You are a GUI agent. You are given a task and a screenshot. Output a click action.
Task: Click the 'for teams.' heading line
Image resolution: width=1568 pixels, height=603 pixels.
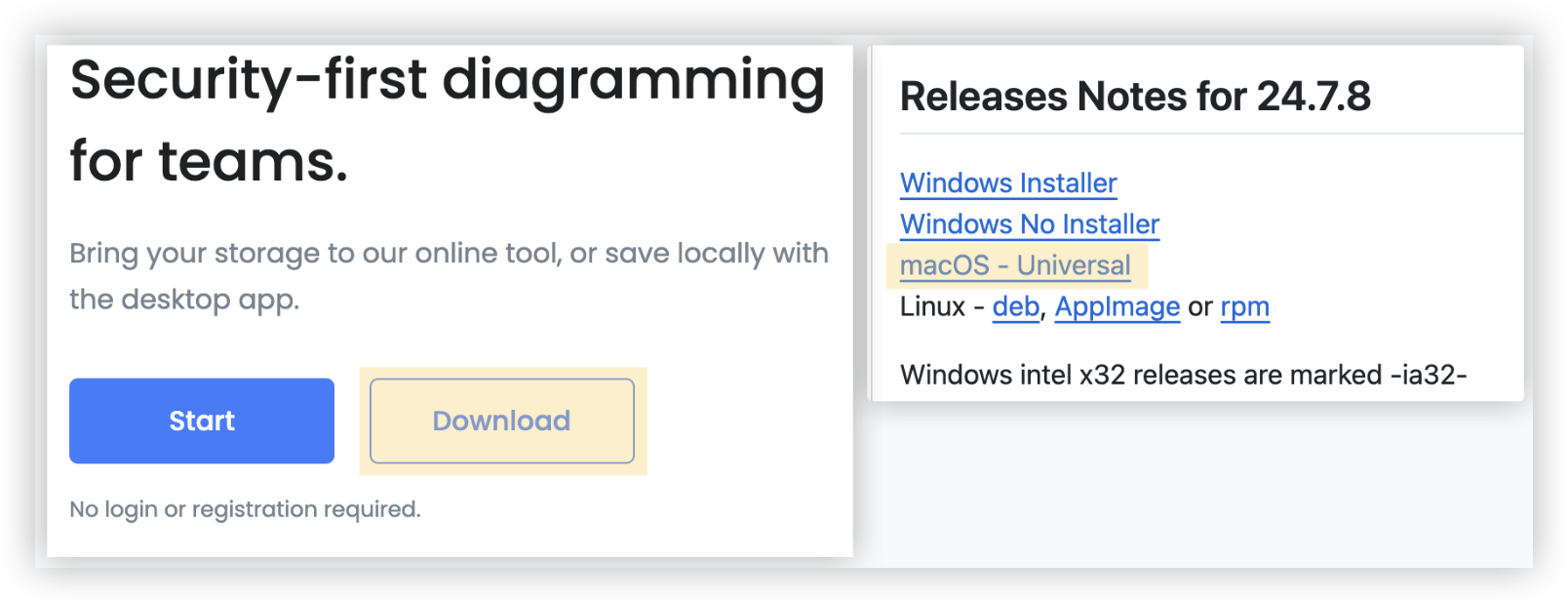point(209,161)
